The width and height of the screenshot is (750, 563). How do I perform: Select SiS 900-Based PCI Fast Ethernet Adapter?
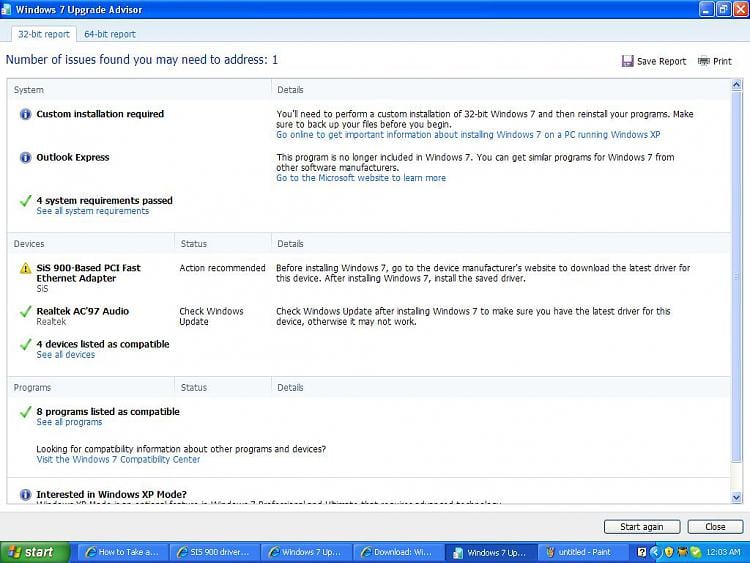coord(88,273)
